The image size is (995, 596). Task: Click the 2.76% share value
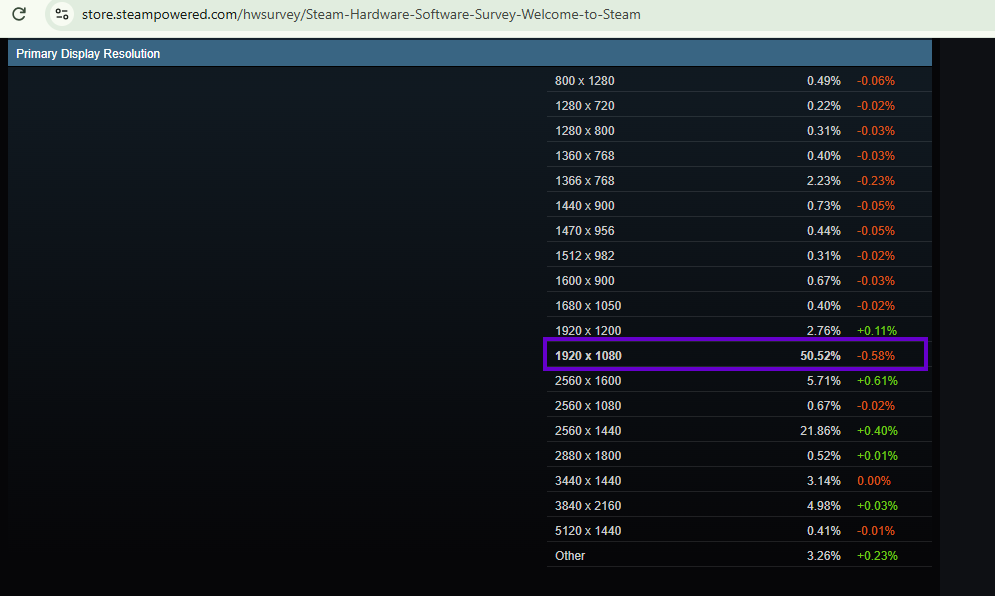(824, 331)
